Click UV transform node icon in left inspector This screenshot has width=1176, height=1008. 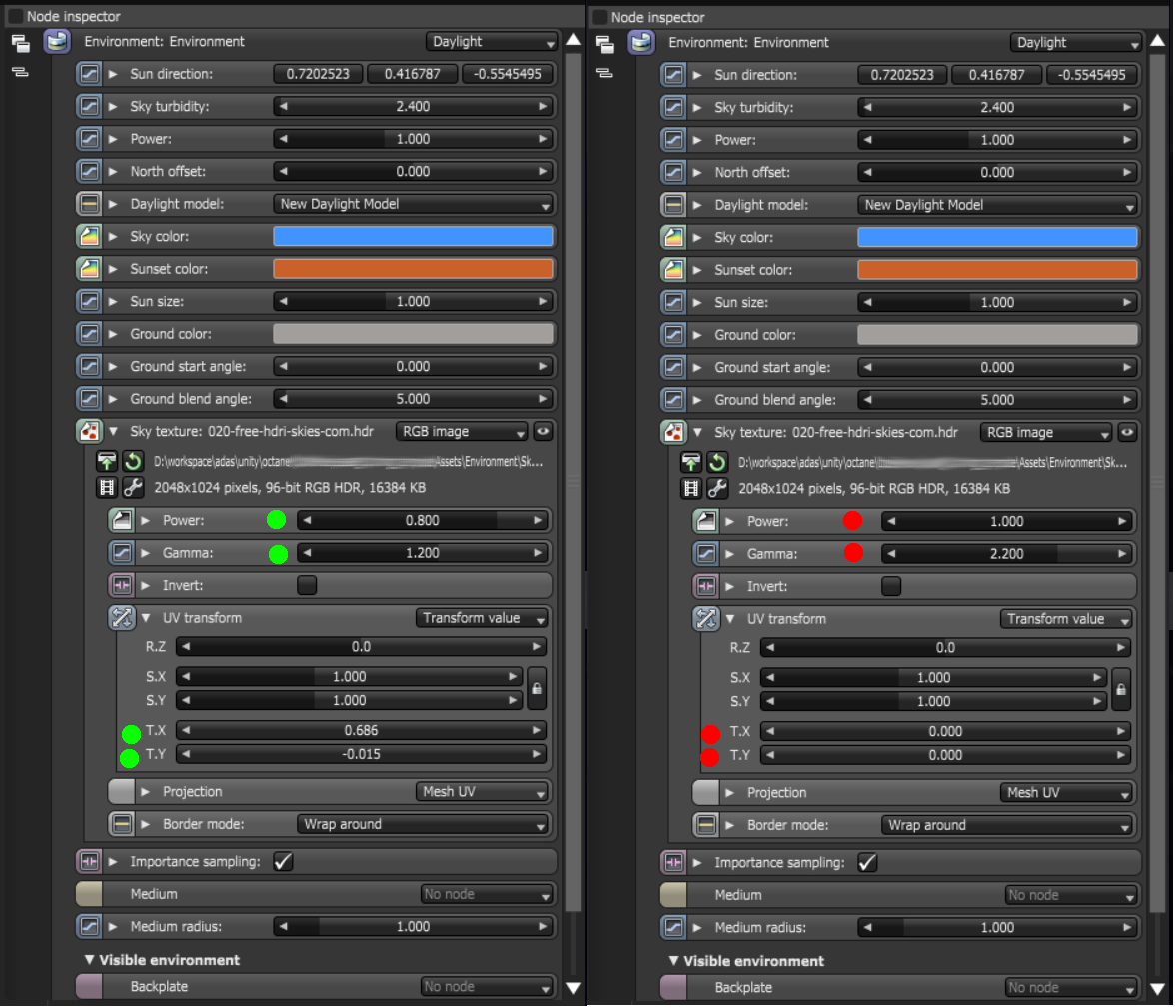pyautogui.click(x=122, y=618)
